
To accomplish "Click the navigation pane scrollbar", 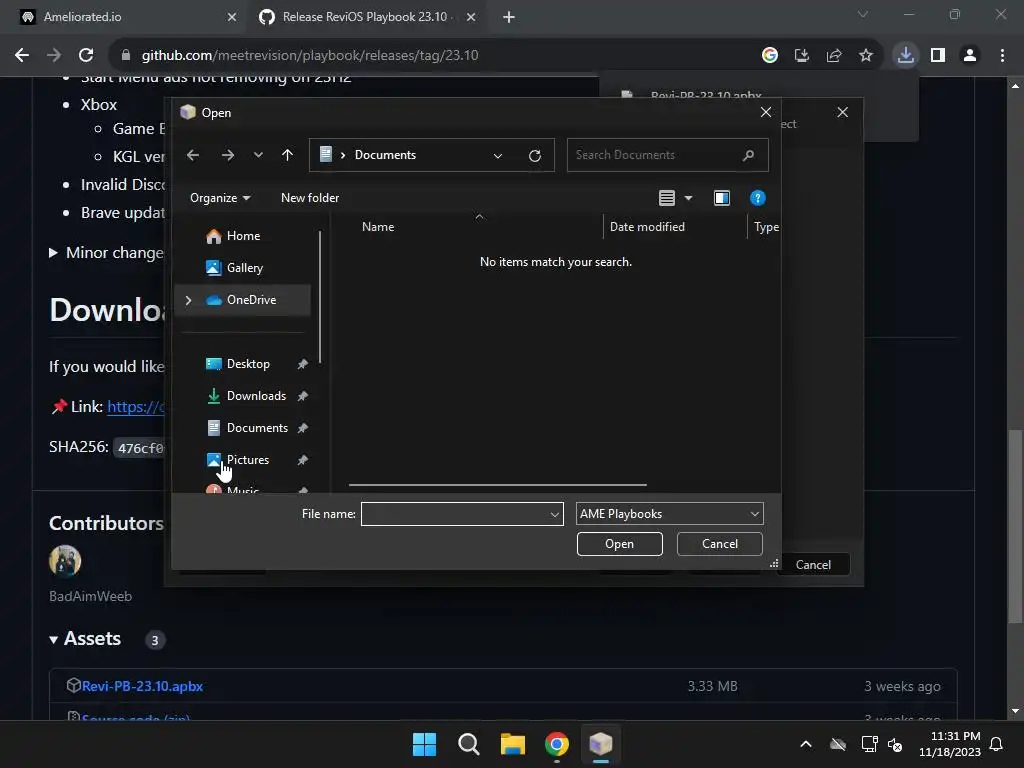I will coord(320,297).
